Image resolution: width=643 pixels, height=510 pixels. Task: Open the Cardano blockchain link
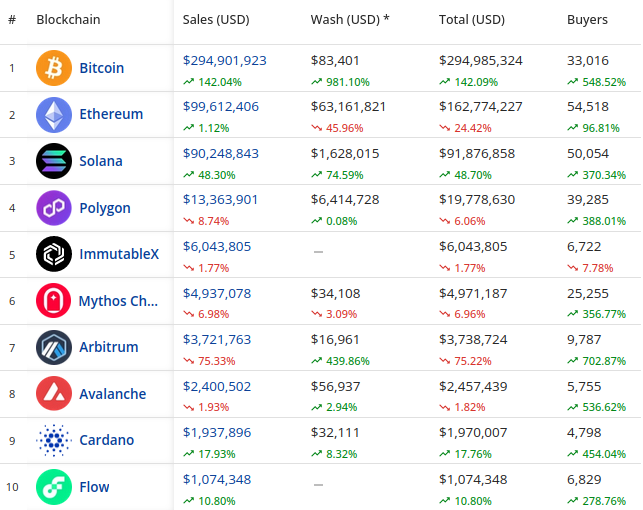(107, 440)
